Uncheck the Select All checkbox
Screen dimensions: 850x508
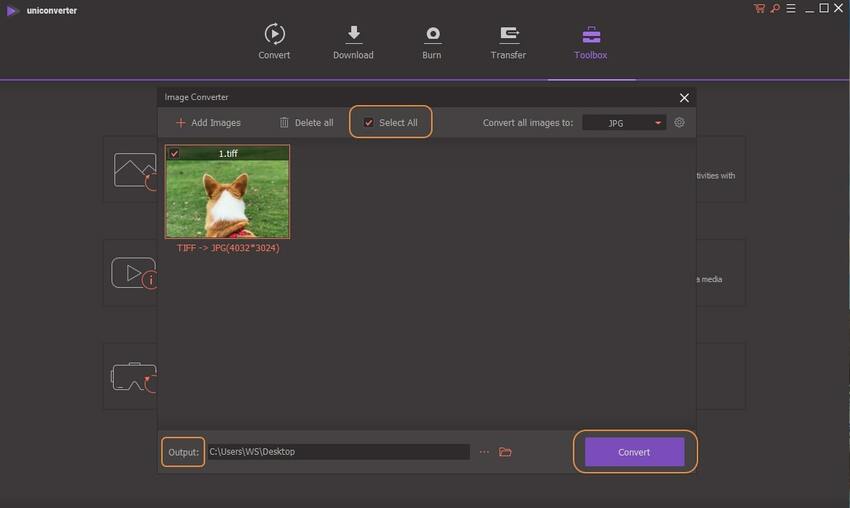369,123
